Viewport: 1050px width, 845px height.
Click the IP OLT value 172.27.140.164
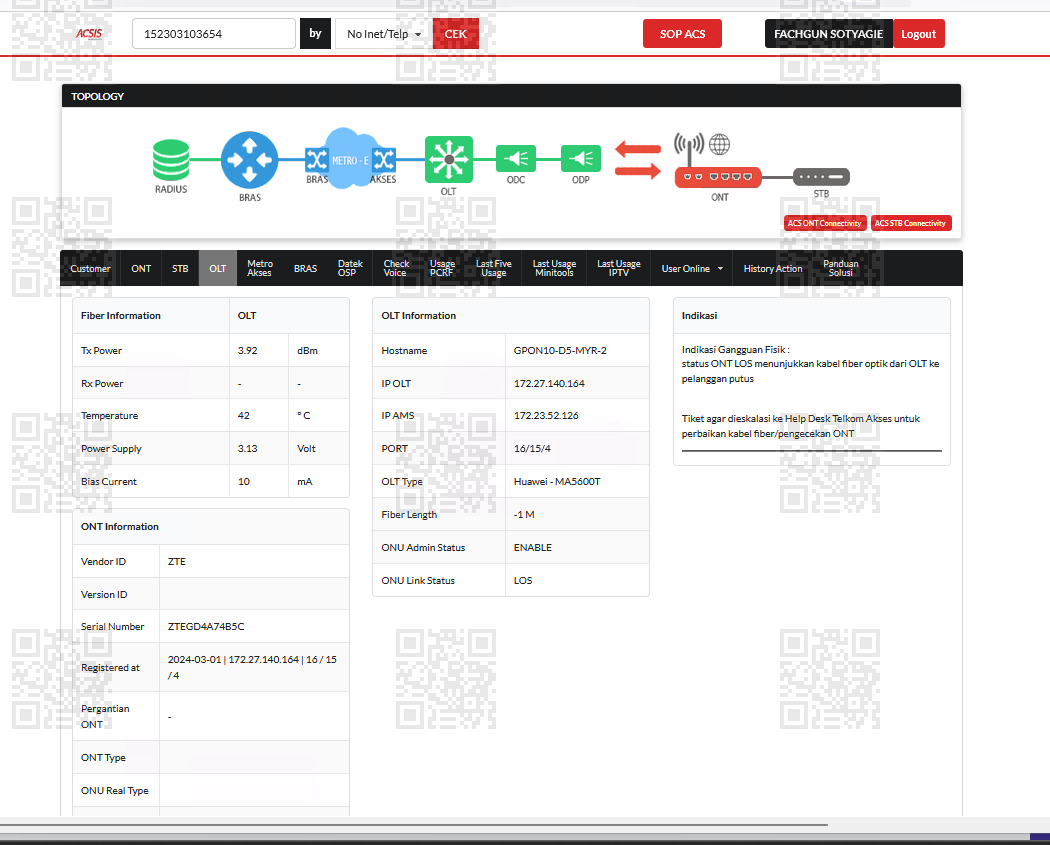549,384
